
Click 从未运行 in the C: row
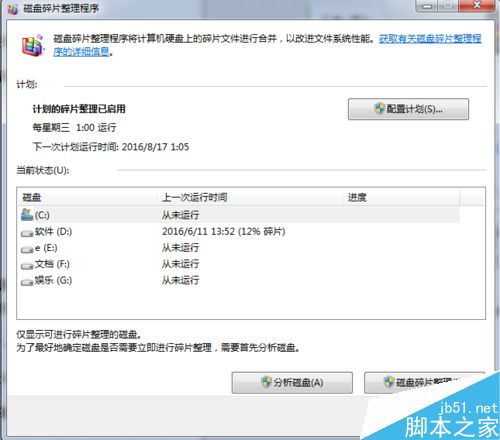(180, 215)
